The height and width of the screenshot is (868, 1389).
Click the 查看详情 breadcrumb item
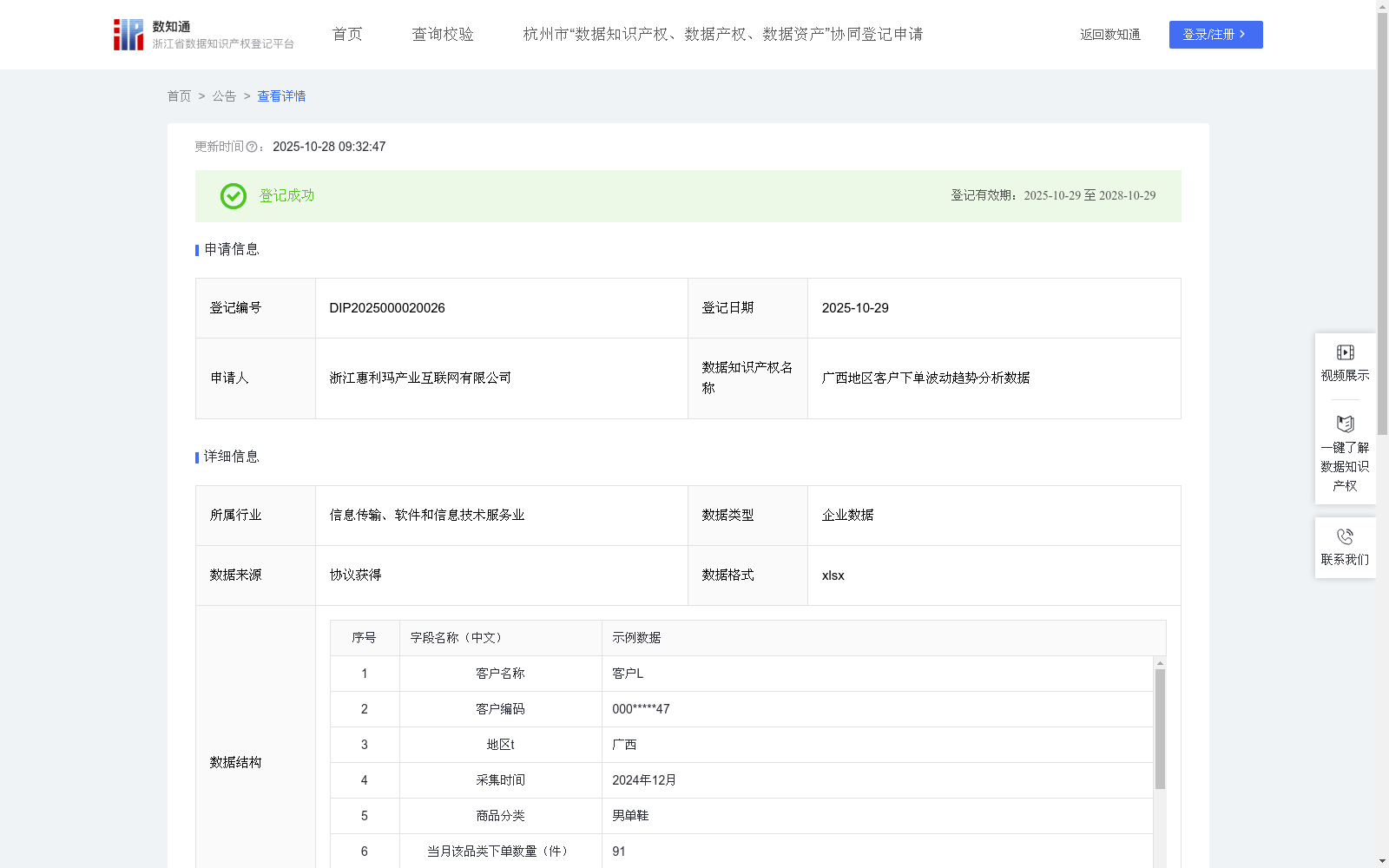coord(281,96)
